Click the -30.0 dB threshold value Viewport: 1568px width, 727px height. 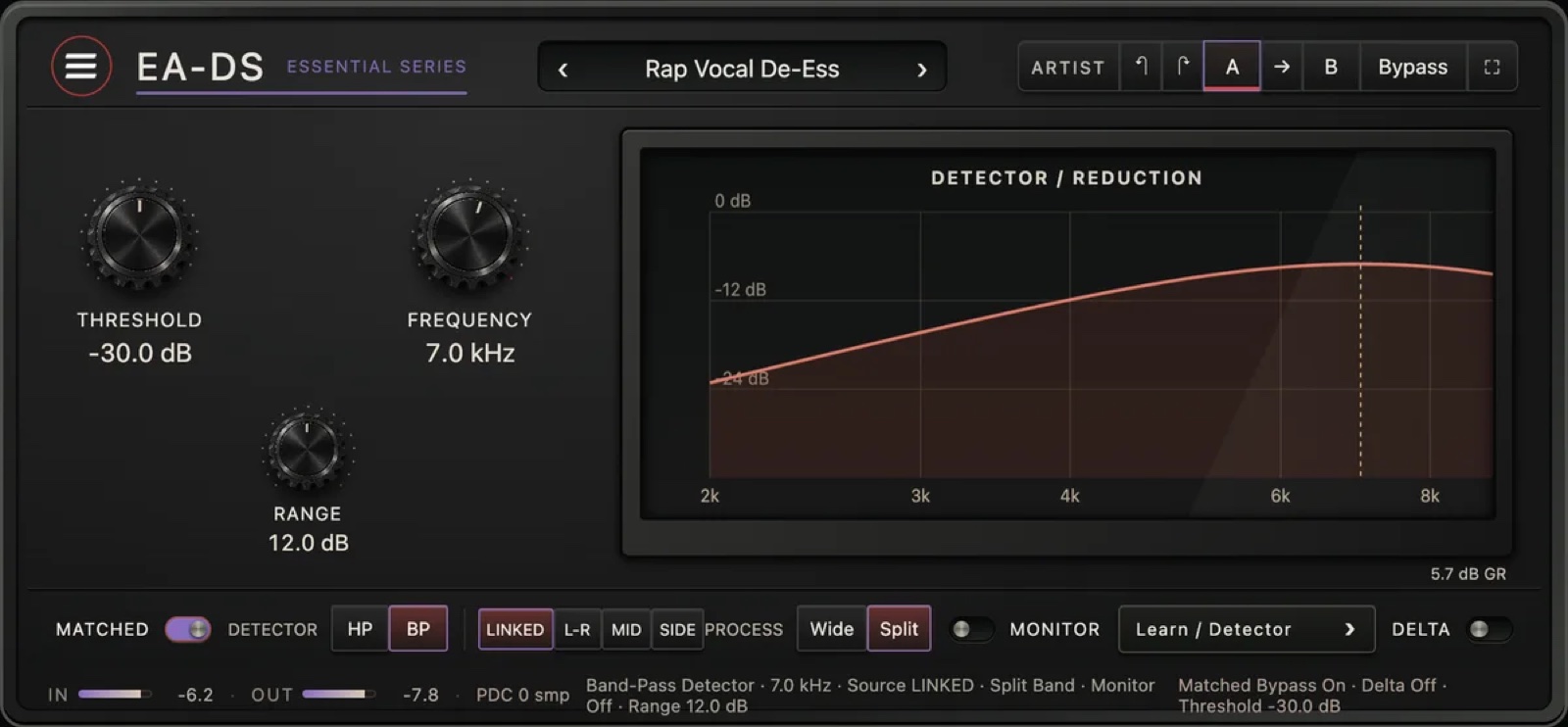pyautogui.click(x=140, y=353)
